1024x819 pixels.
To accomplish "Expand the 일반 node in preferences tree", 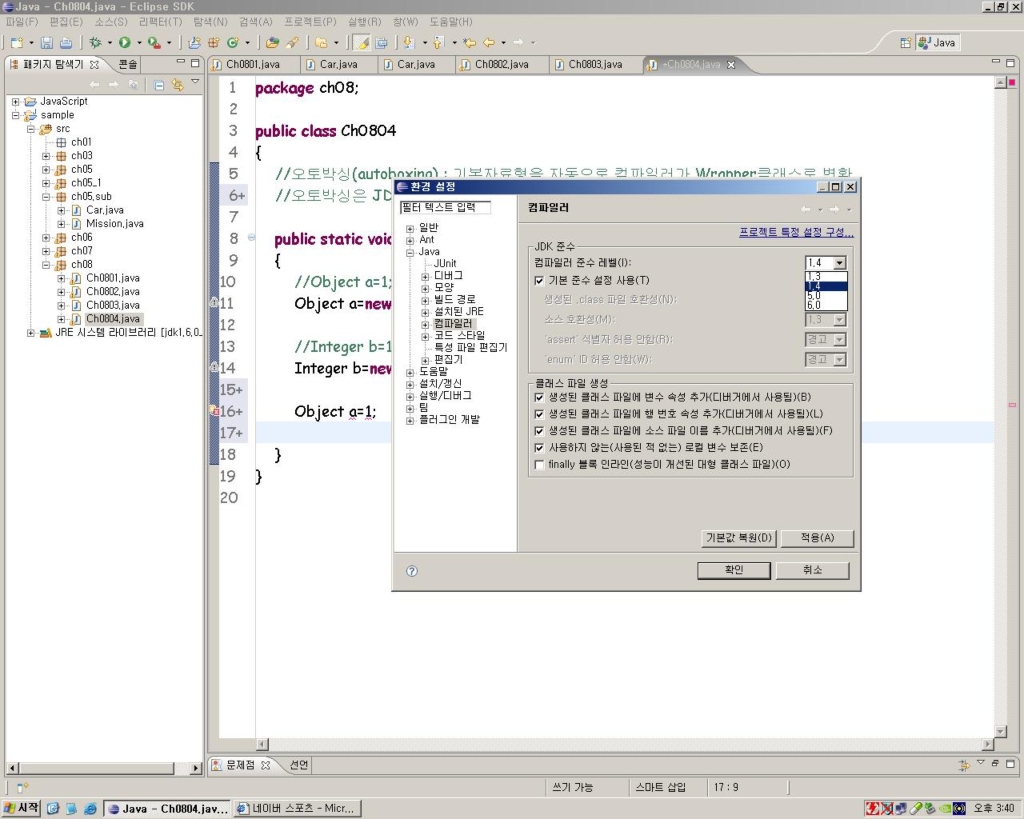I will tap(410, 228).
